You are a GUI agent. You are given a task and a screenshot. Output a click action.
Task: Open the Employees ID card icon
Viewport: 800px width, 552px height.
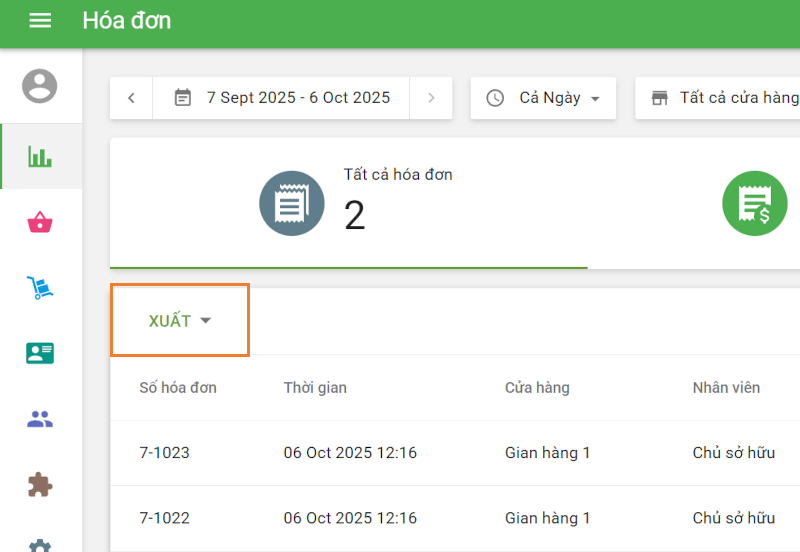[40, 353]
